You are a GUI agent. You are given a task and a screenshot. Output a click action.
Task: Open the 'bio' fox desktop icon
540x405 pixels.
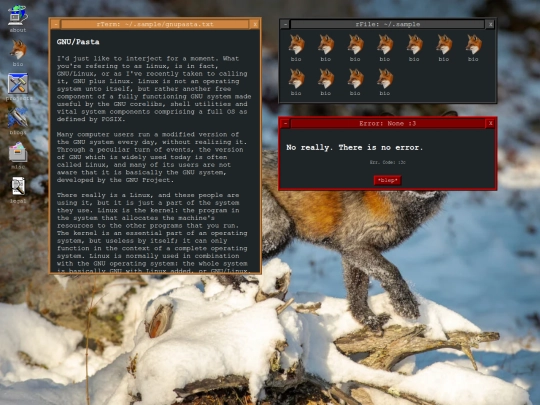pos(18,53)
